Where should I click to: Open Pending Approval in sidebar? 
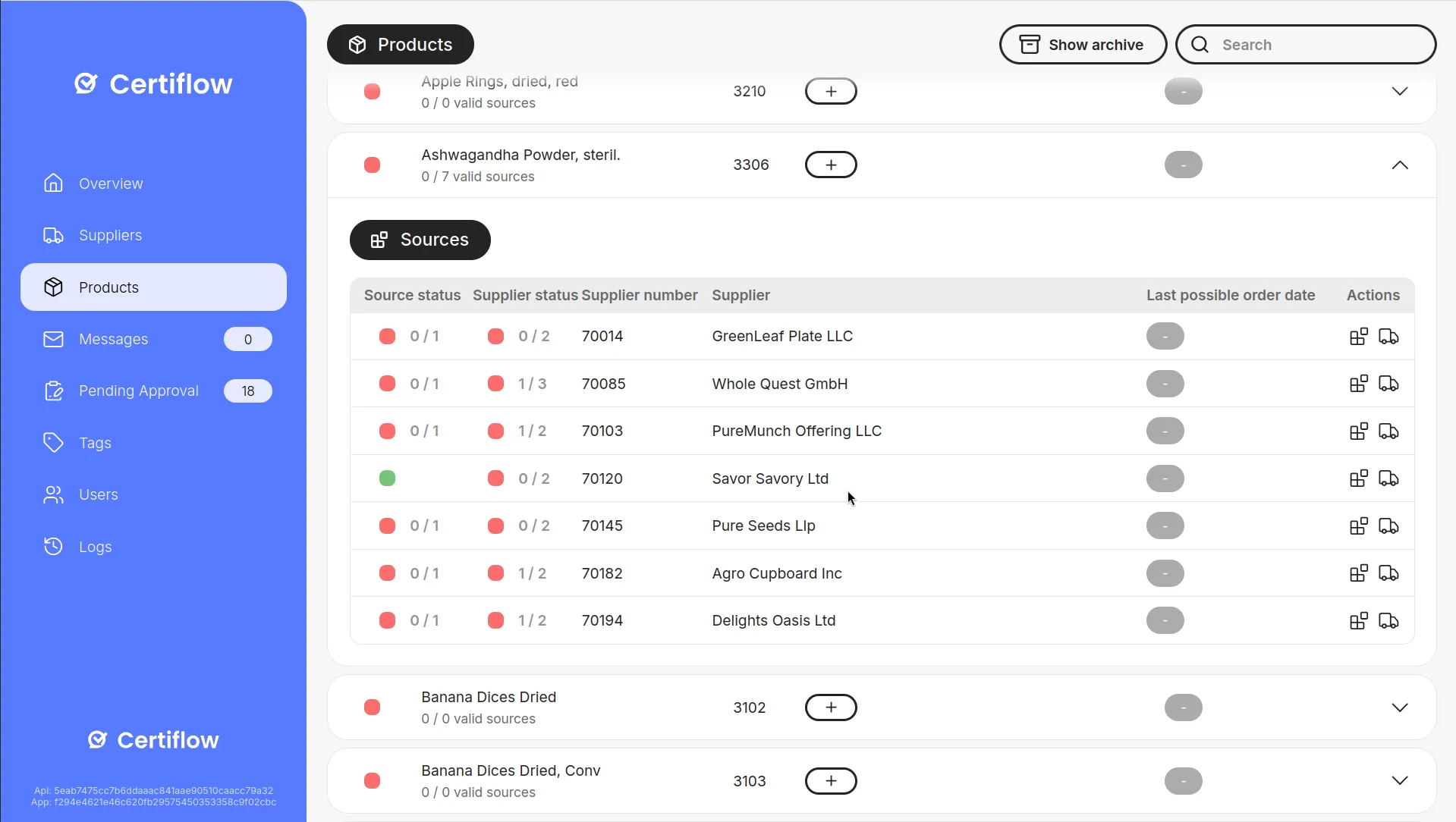tap(139, 391)
